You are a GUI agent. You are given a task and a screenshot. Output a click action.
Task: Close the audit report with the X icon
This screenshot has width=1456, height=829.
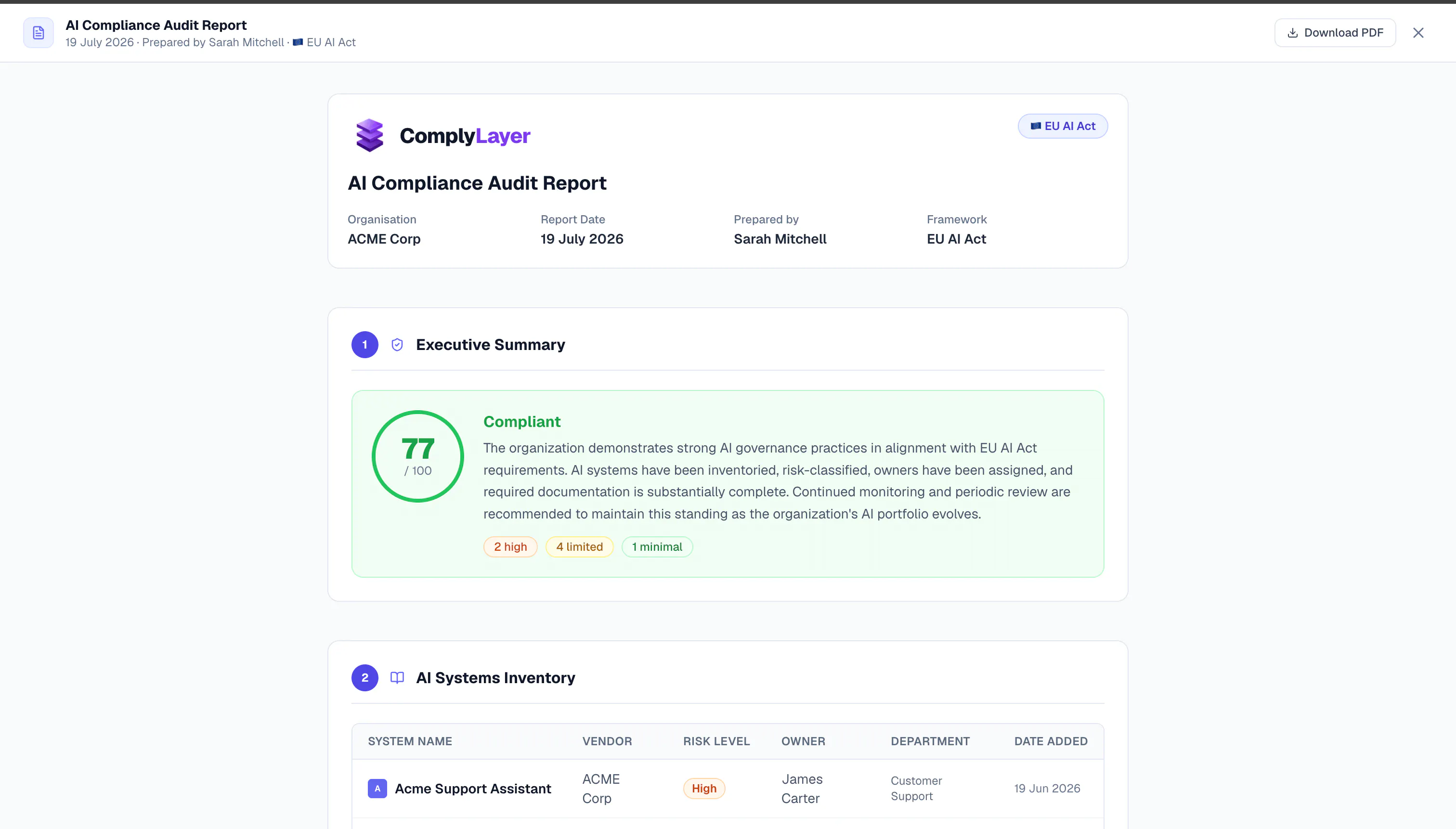pyautogui.click(x=1418, y=32)
